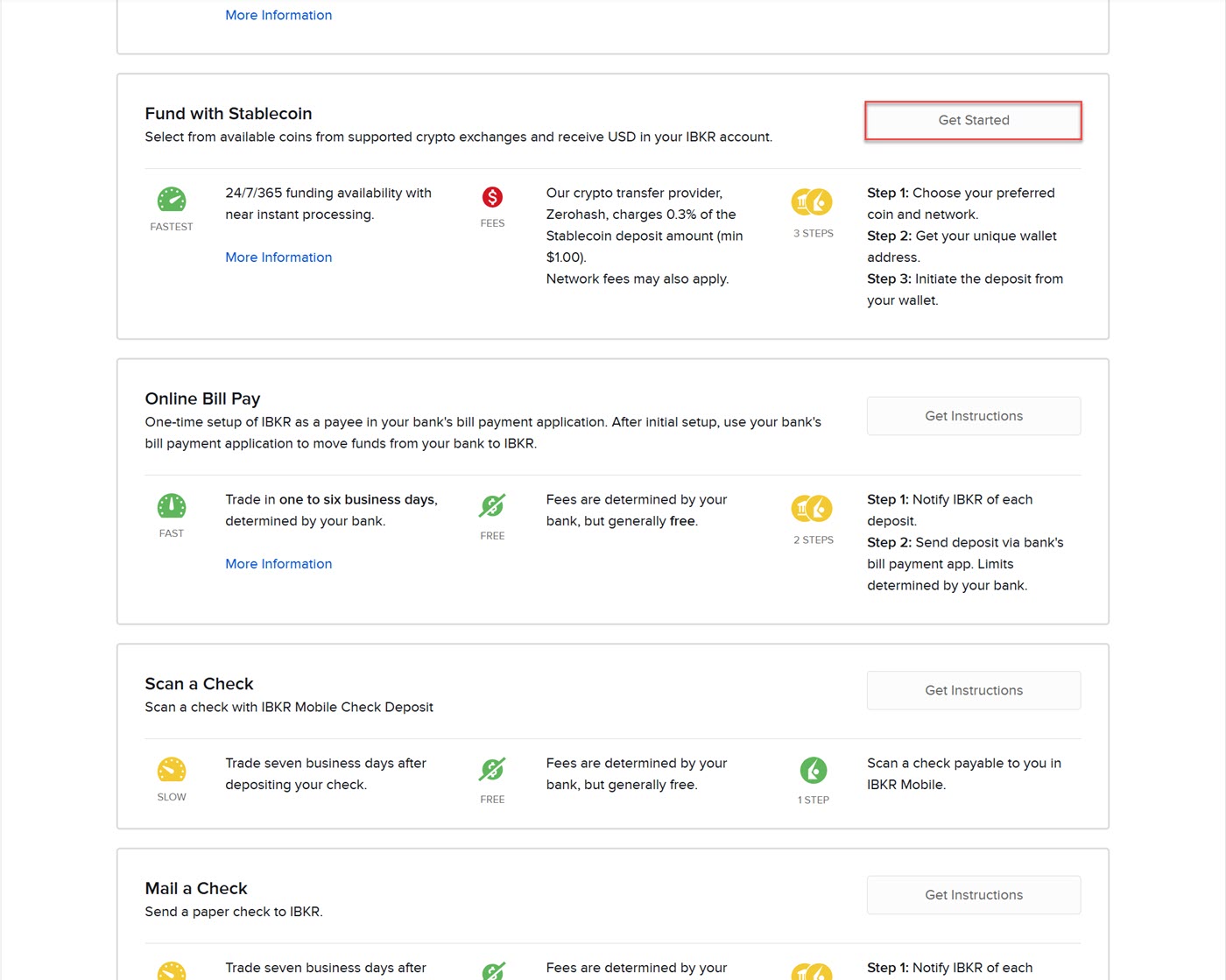The height and width of the screenshot is (980, 1226).
Task: Click the 2 STEPS coin icon
Action: [x=812, y=509]
